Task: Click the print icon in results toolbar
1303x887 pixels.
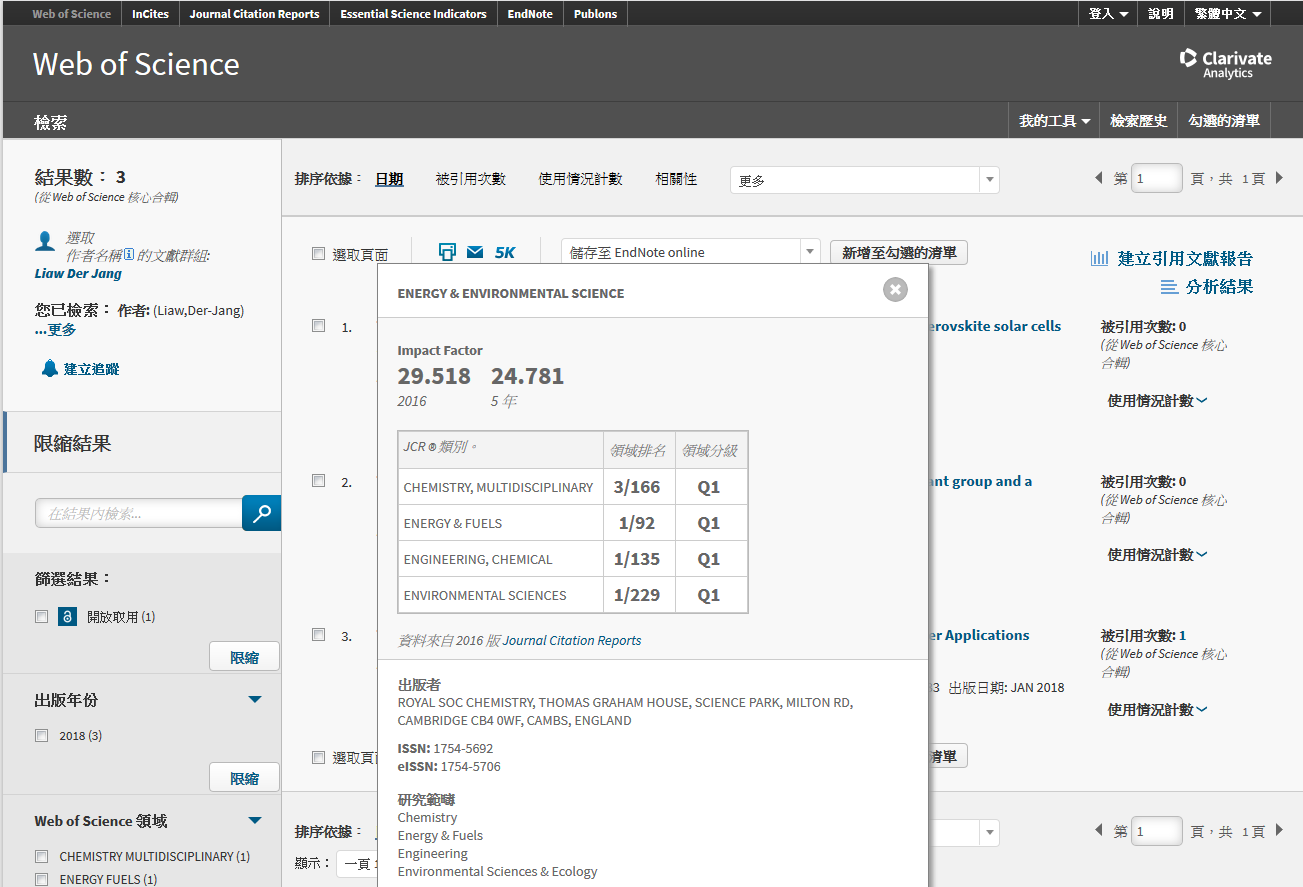Action: tap(447, 252)
